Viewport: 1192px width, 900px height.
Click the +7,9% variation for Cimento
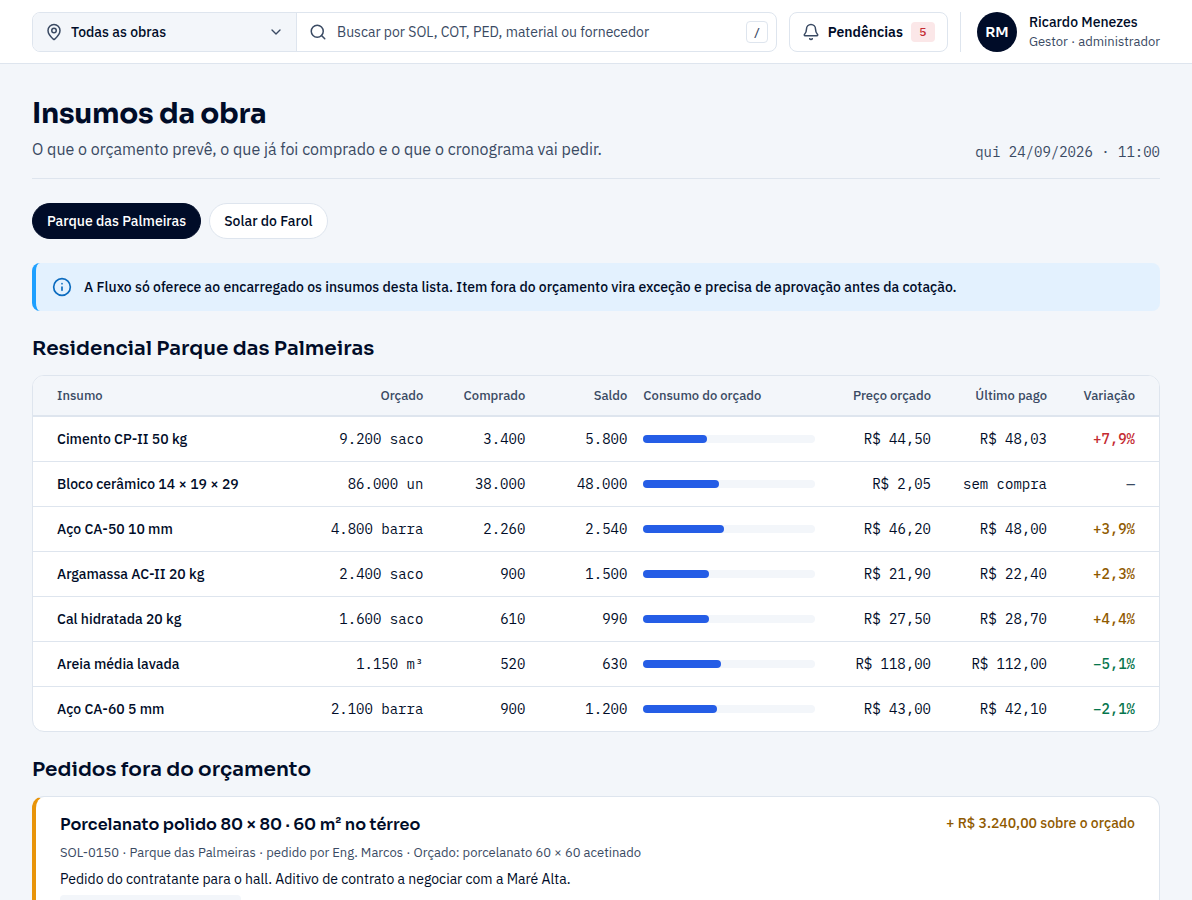(x=1114, y=439)
